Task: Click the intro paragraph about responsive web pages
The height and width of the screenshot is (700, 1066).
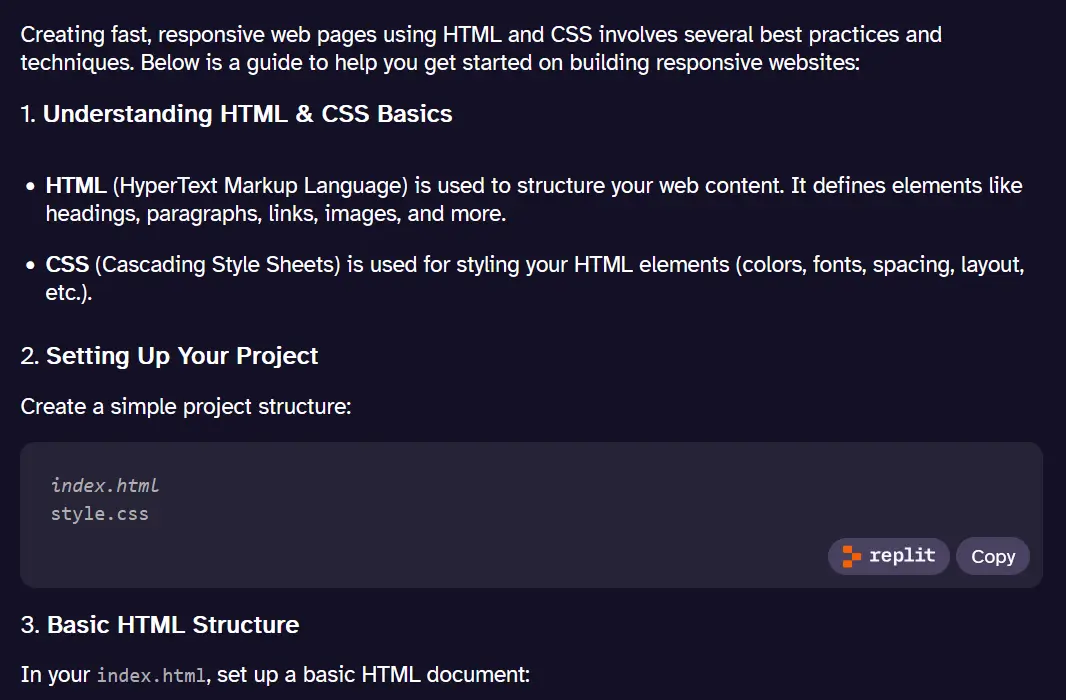Action: pos(481,48)
